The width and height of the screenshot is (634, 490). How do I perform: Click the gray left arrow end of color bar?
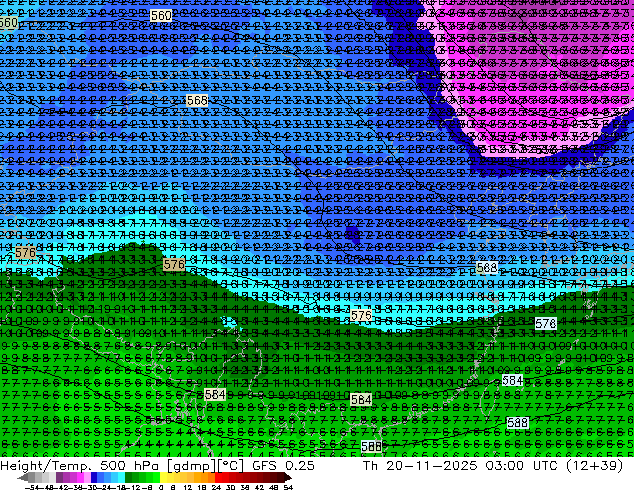click(x=22, y=477)
